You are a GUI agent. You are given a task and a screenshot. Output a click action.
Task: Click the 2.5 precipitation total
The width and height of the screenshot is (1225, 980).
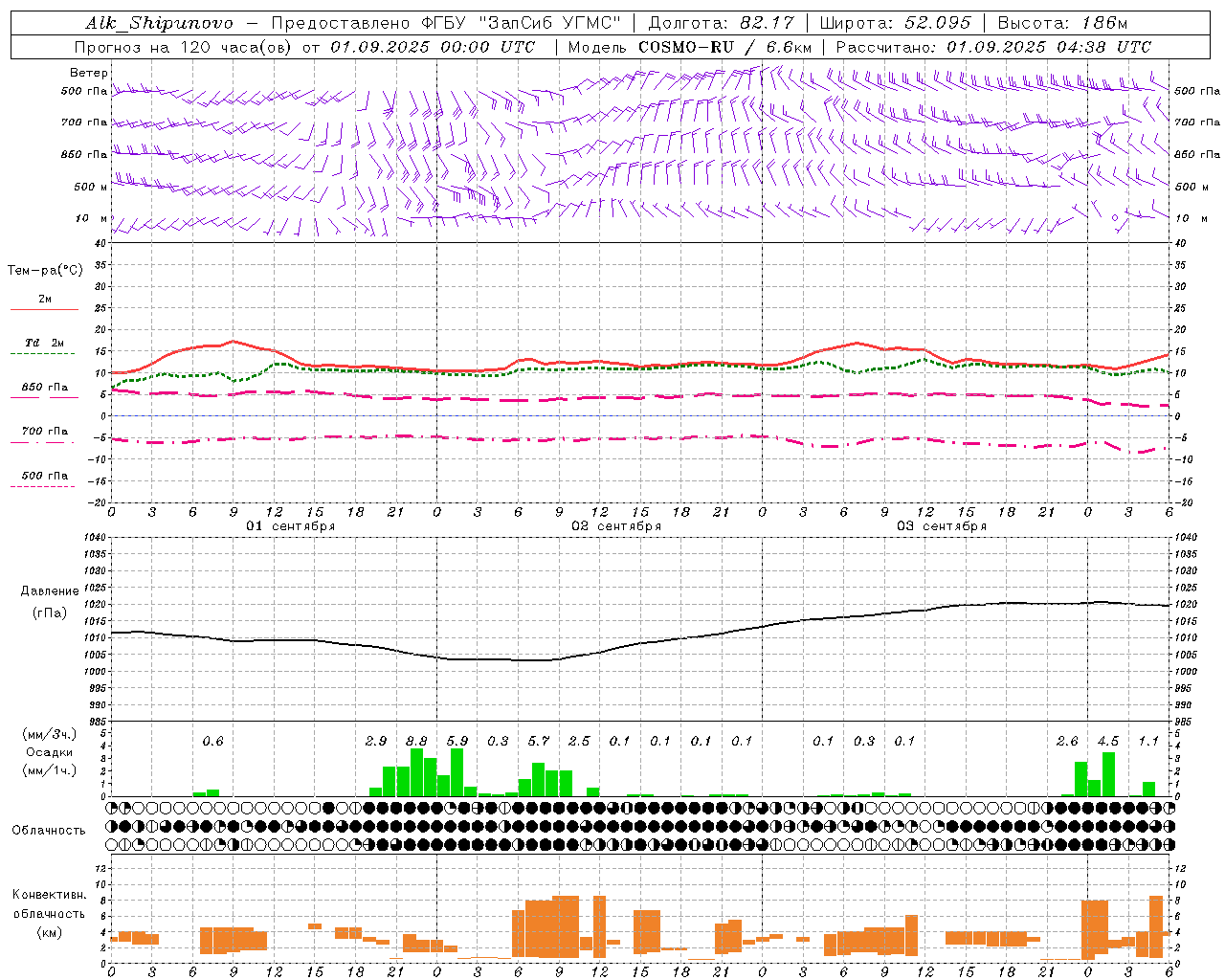(x=579, y=742)
